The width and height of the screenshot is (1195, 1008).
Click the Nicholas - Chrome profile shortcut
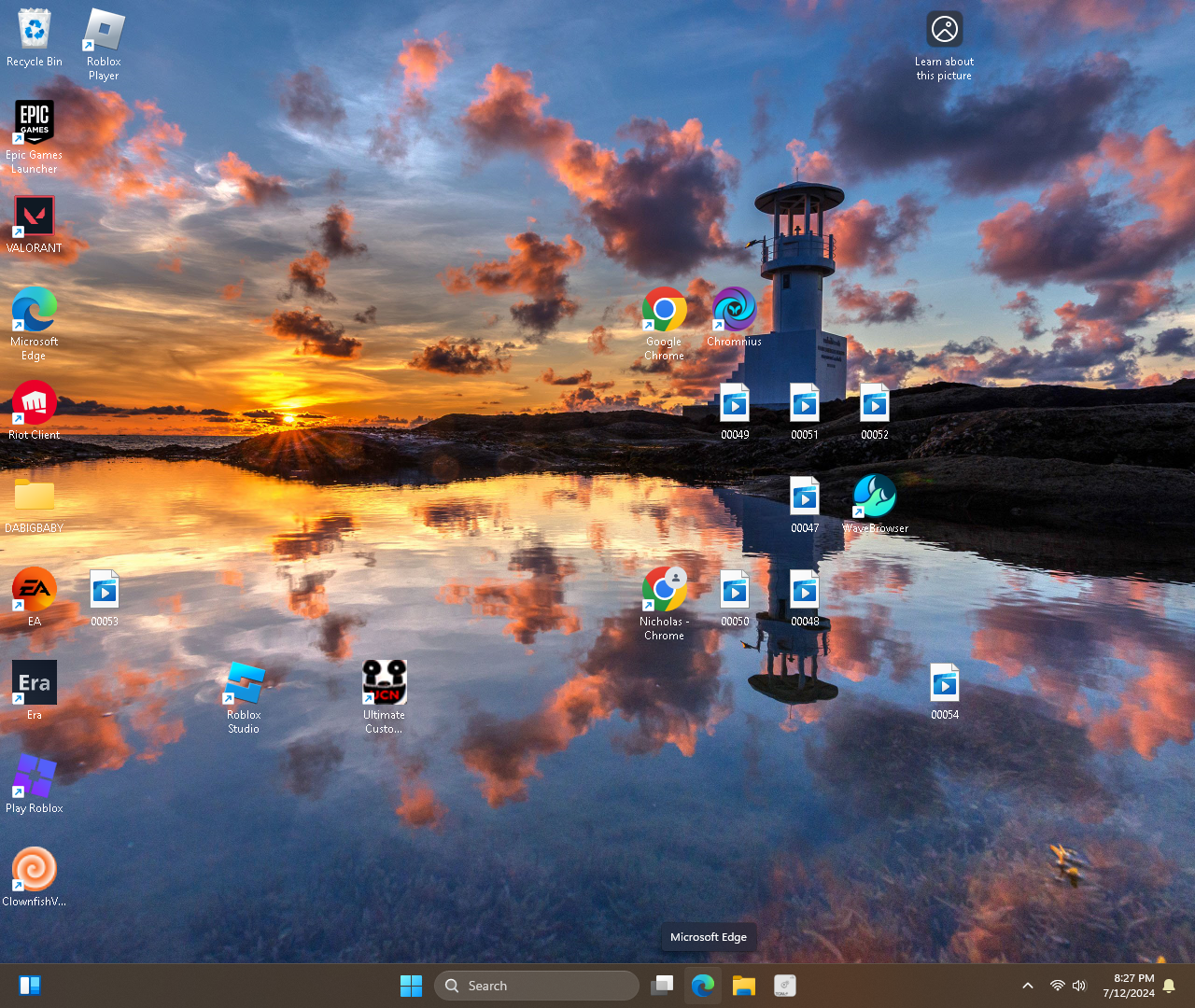(x=664, y=590)
